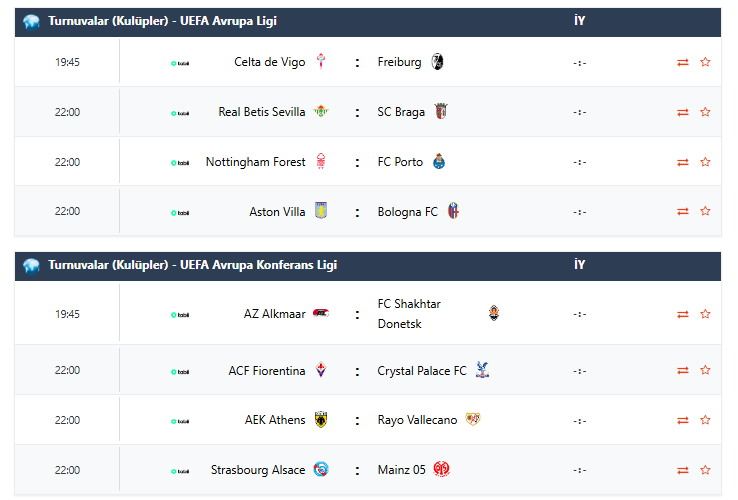Screen dimensions: 738x500
Task: Click the FC Porto club crest
Action: click(x=438, y=162)
